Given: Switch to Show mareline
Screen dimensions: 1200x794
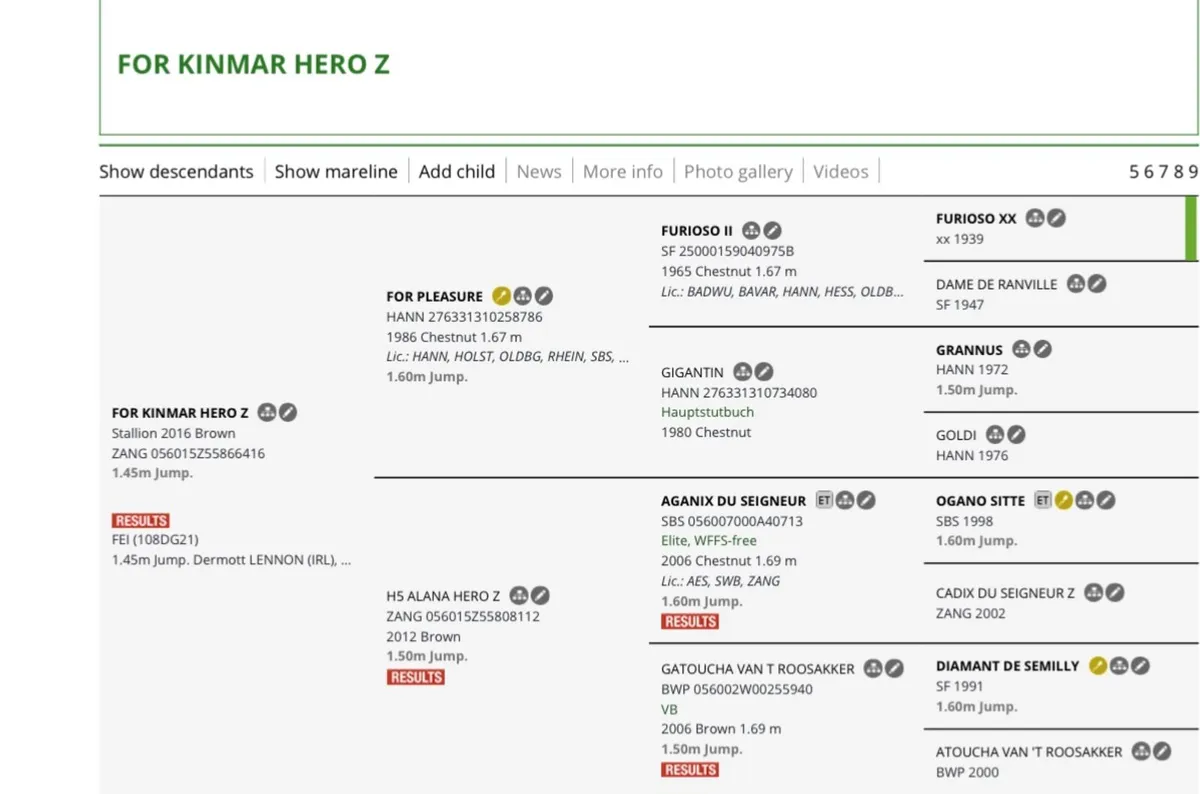Looking at the screenshot, I should [x=336, y=171].
